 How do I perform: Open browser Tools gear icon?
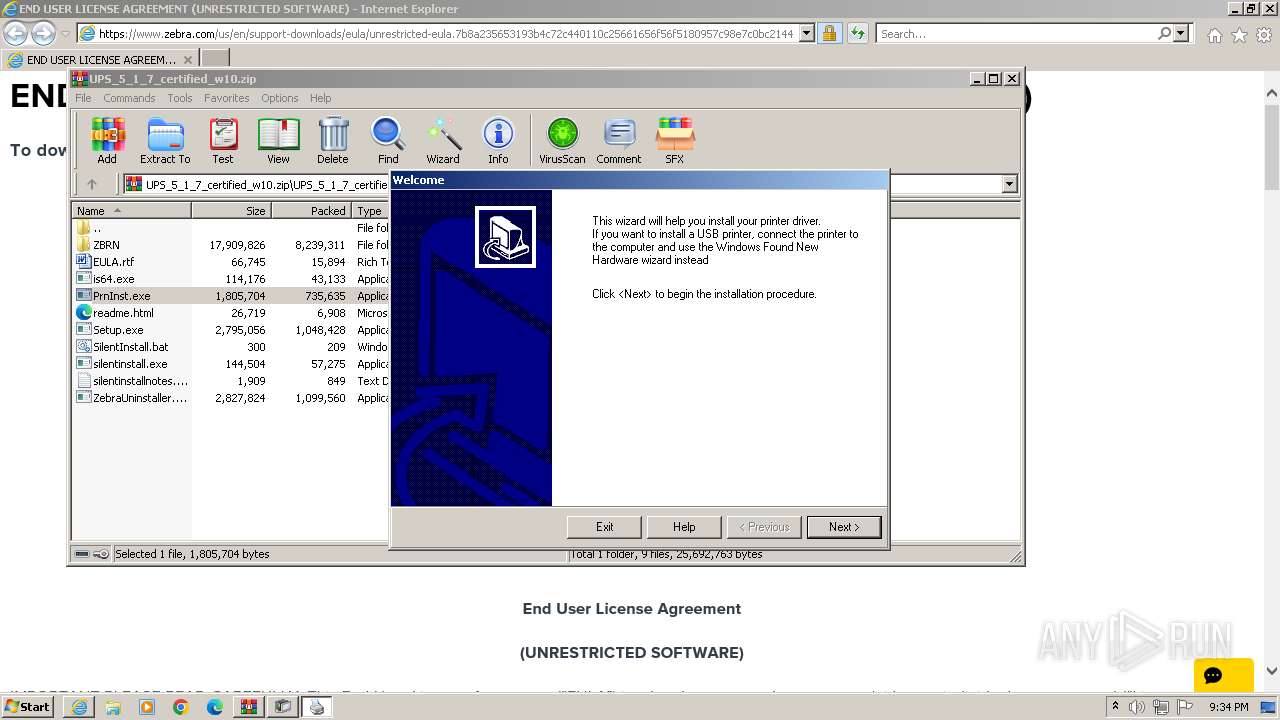[1264, 35]
